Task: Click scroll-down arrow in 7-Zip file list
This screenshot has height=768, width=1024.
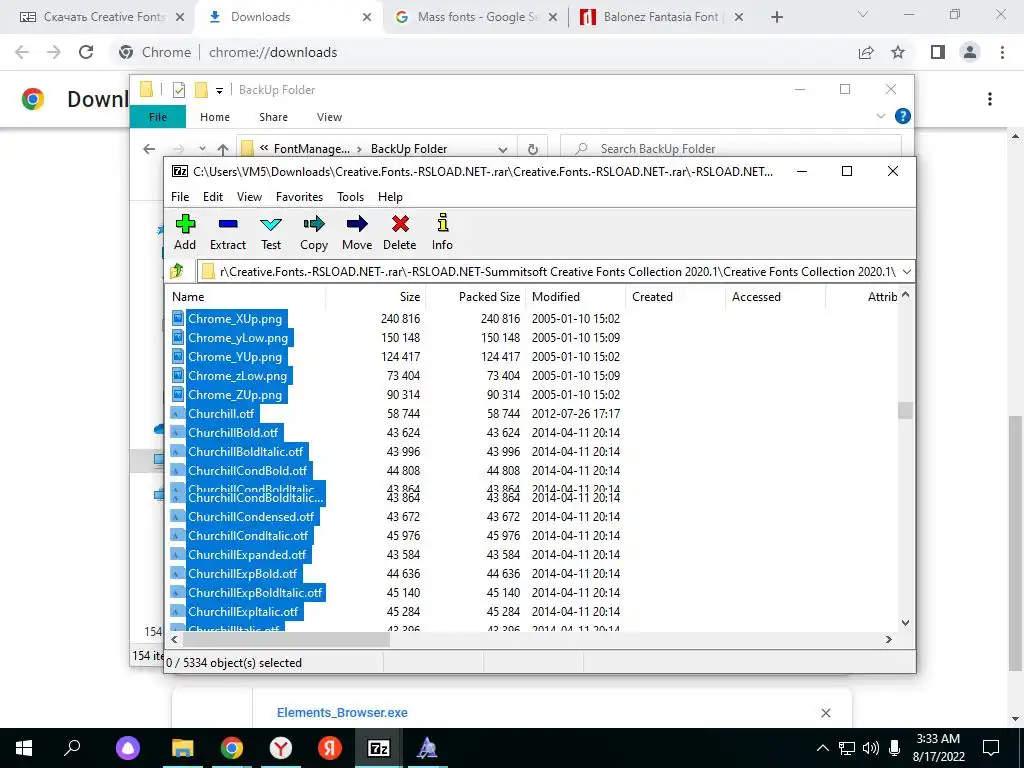Action: coord(905,623)
